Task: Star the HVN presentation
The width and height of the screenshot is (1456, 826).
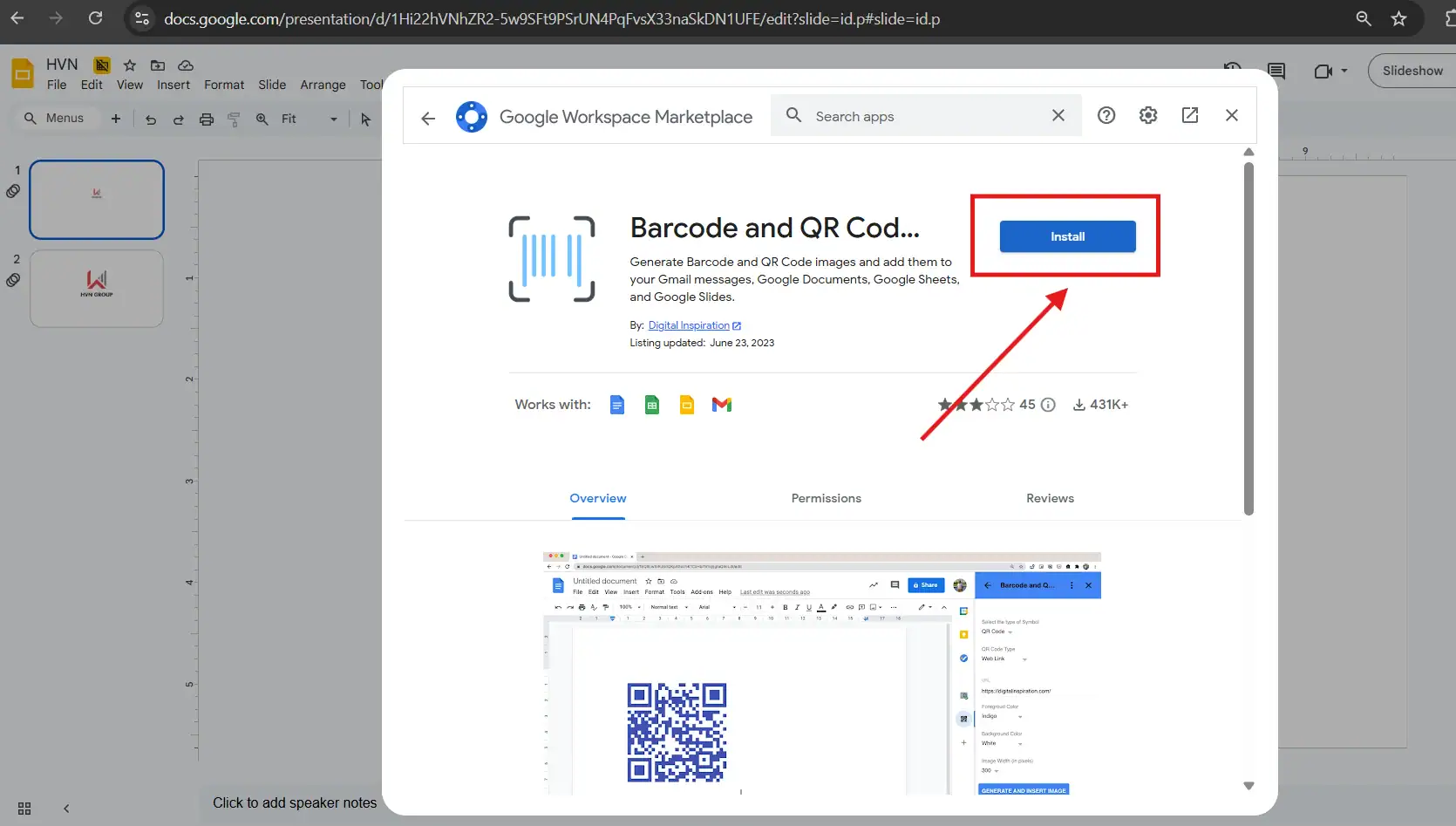Action: point(130,65)
